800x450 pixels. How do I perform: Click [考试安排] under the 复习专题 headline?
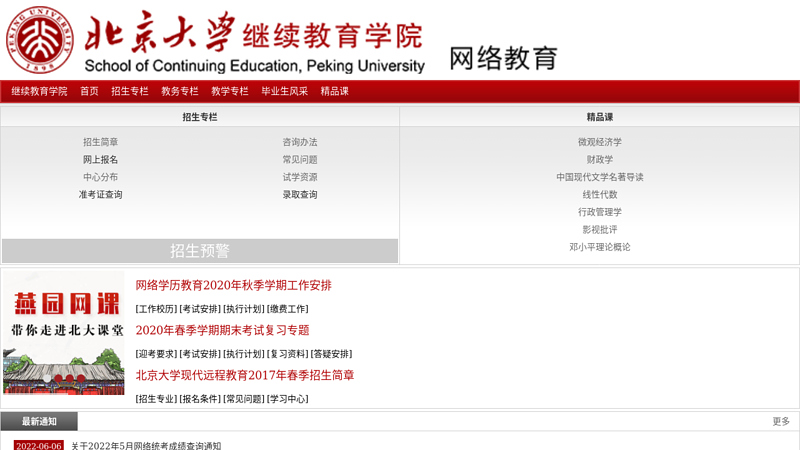[x=200, y=354]
